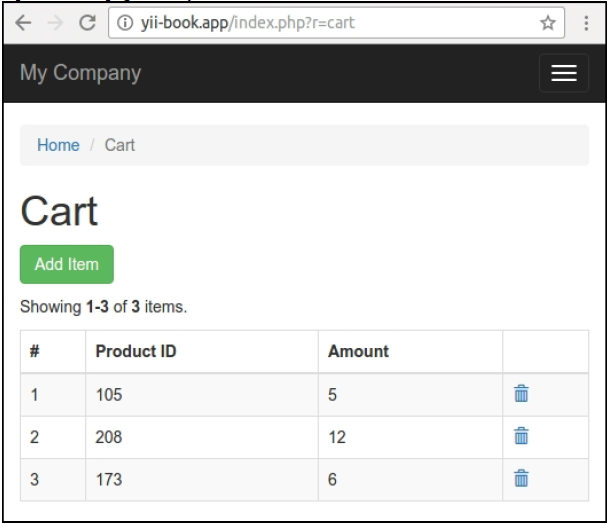Open the Home breadcrumb link
Viewport: 609px width, 524px height.
click(x=58, y=145)
